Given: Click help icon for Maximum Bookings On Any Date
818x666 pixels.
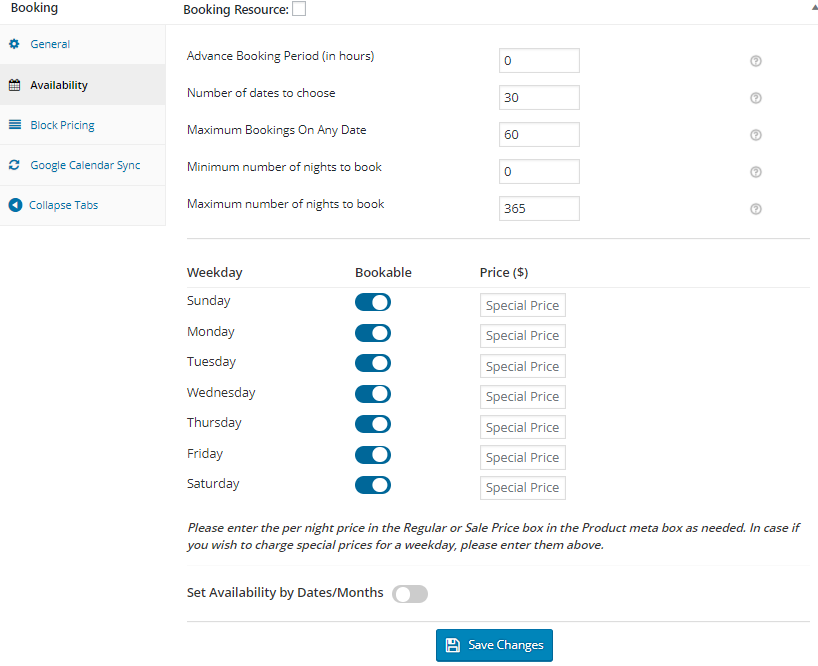Looking at the screenshot, I should 756,135.
